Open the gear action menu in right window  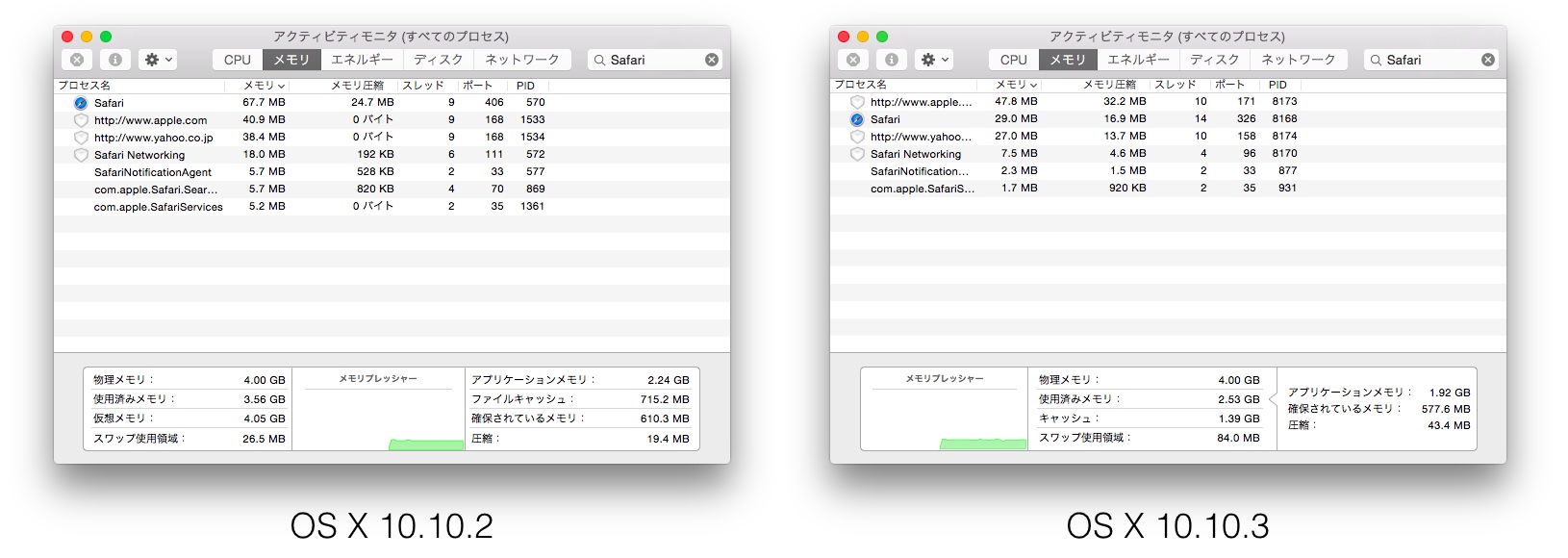(x=934, y=60)
